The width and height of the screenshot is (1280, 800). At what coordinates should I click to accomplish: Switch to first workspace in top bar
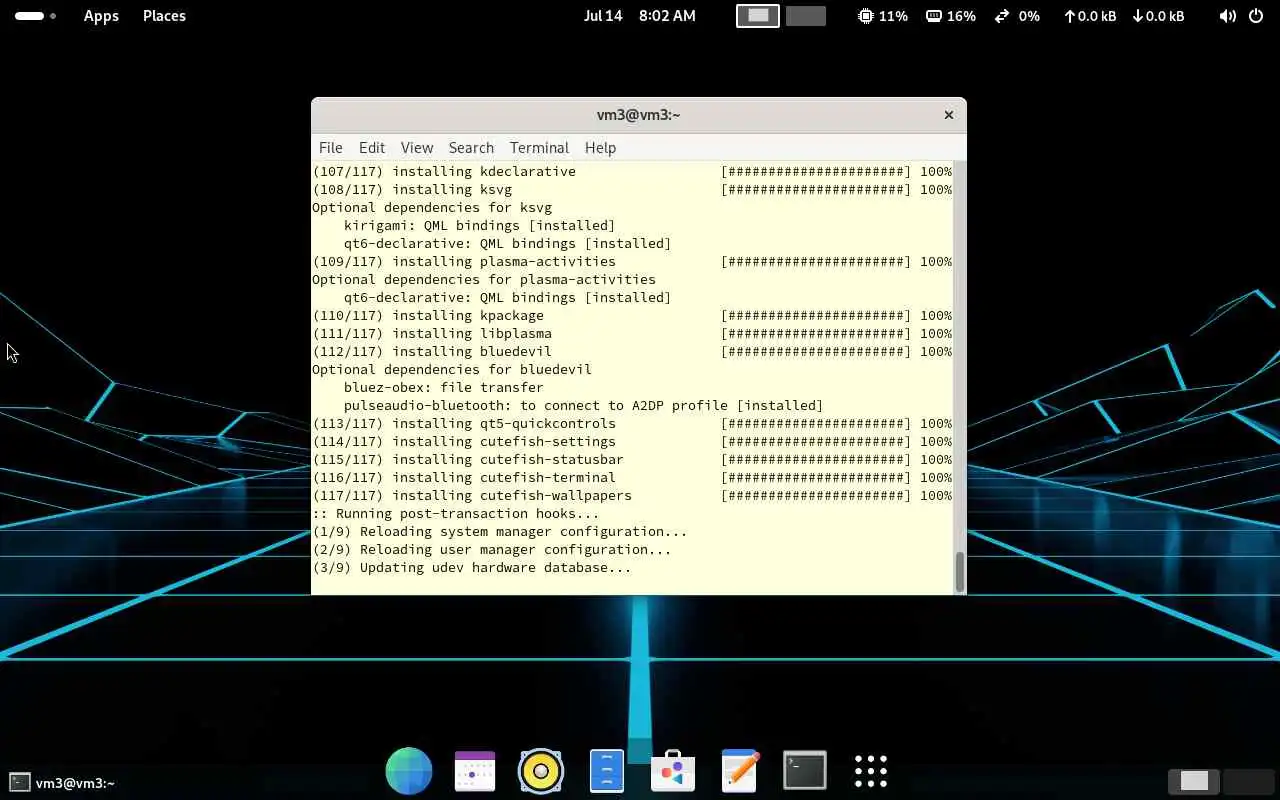pyautogui.click(x=758, y=16)
